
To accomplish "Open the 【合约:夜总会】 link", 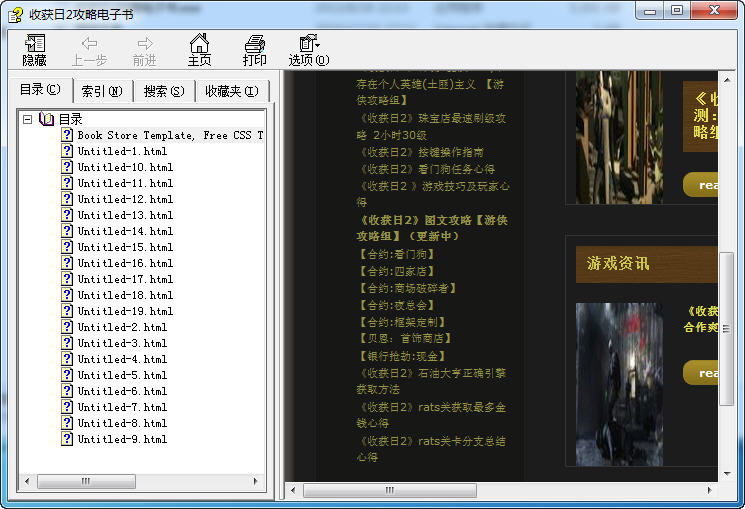I will pos(396,306).
